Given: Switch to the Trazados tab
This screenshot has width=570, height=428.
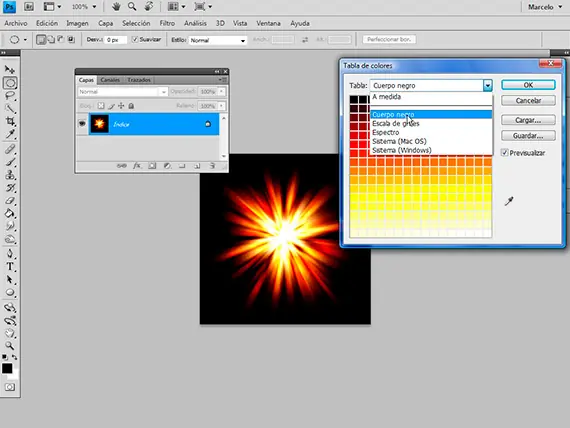Looking at the screenshot, I should tap(139, 80).
